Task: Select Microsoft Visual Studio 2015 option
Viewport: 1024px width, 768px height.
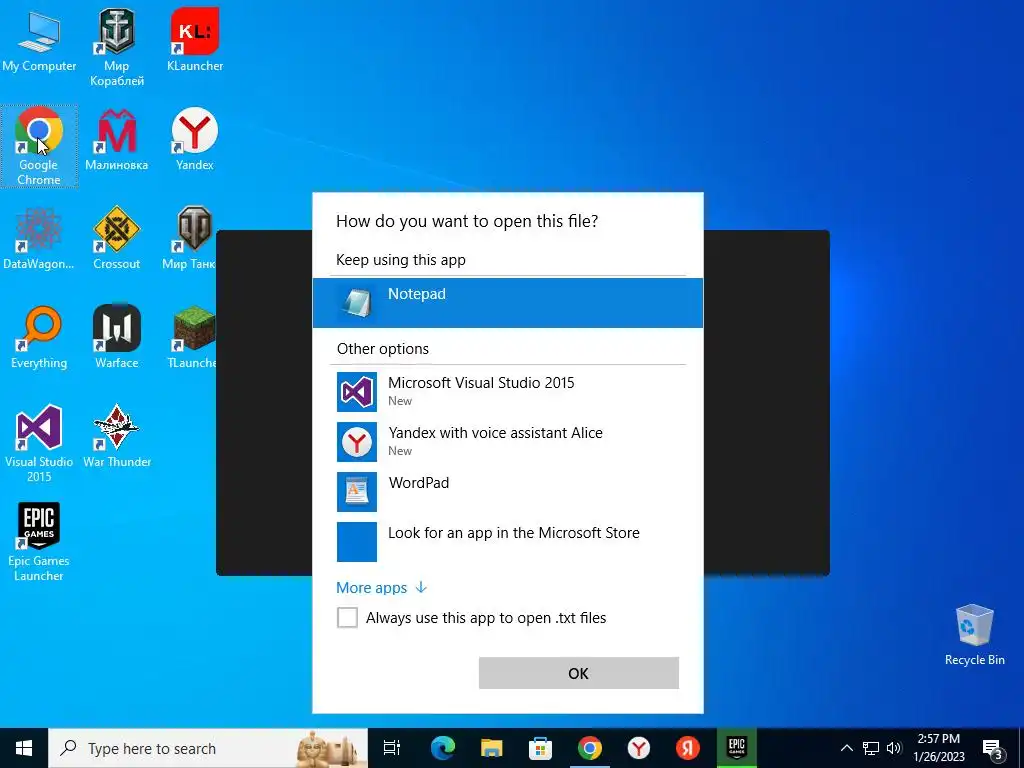Action: click(507, 391)
